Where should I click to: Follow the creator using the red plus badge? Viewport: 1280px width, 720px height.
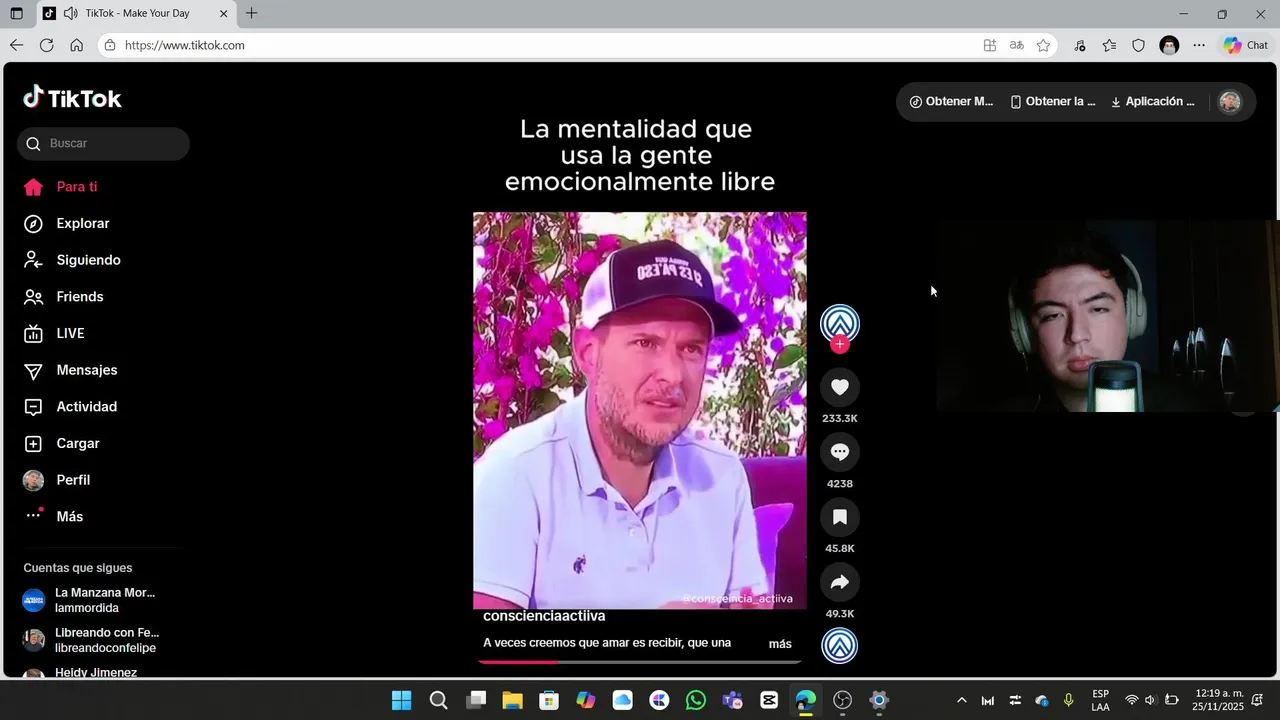tap(840, 344)
